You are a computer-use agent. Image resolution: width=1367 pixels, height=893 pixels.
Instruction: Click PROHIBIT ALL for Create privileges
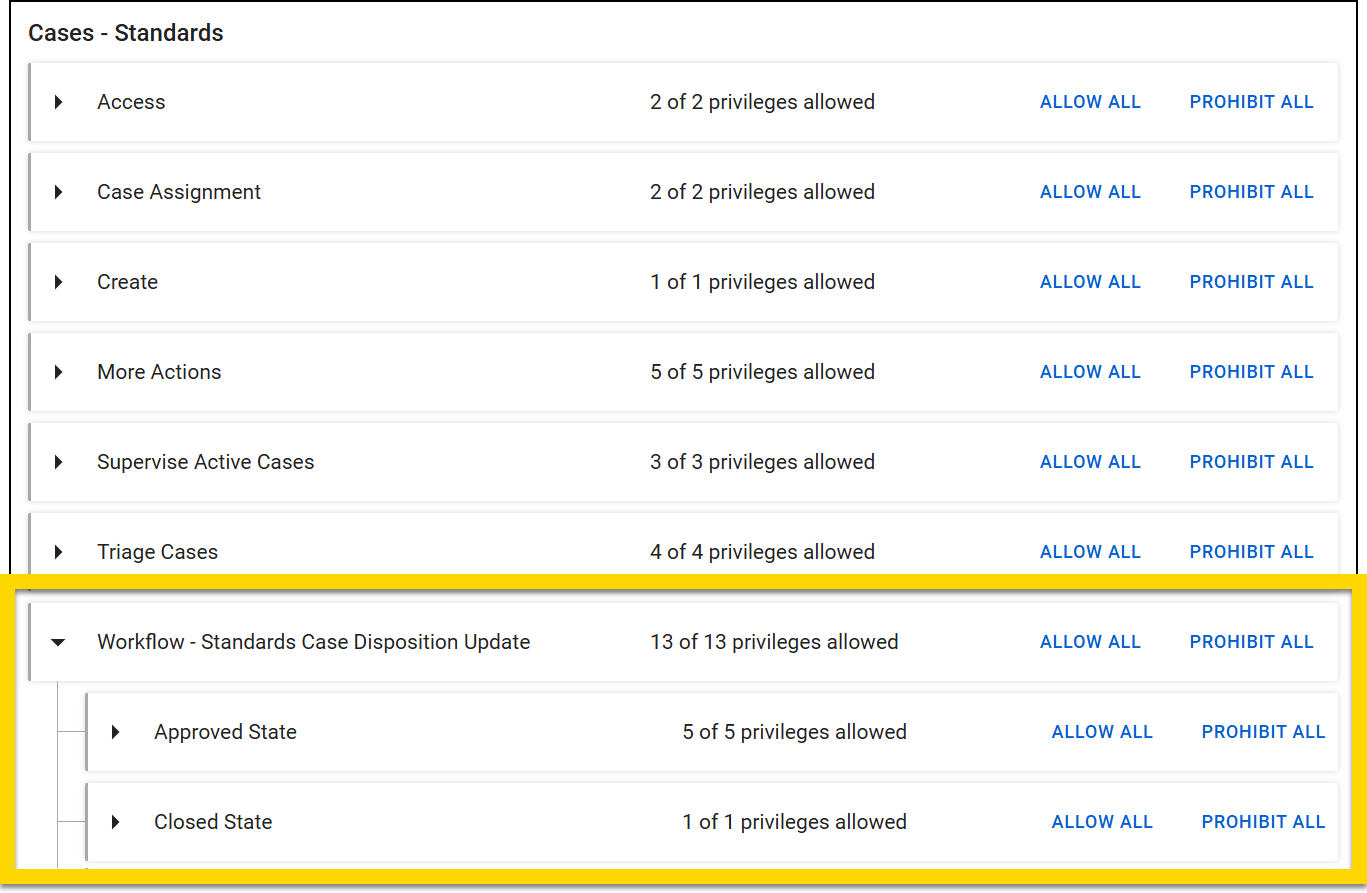pyautogui.click(x=1250, y=281)
